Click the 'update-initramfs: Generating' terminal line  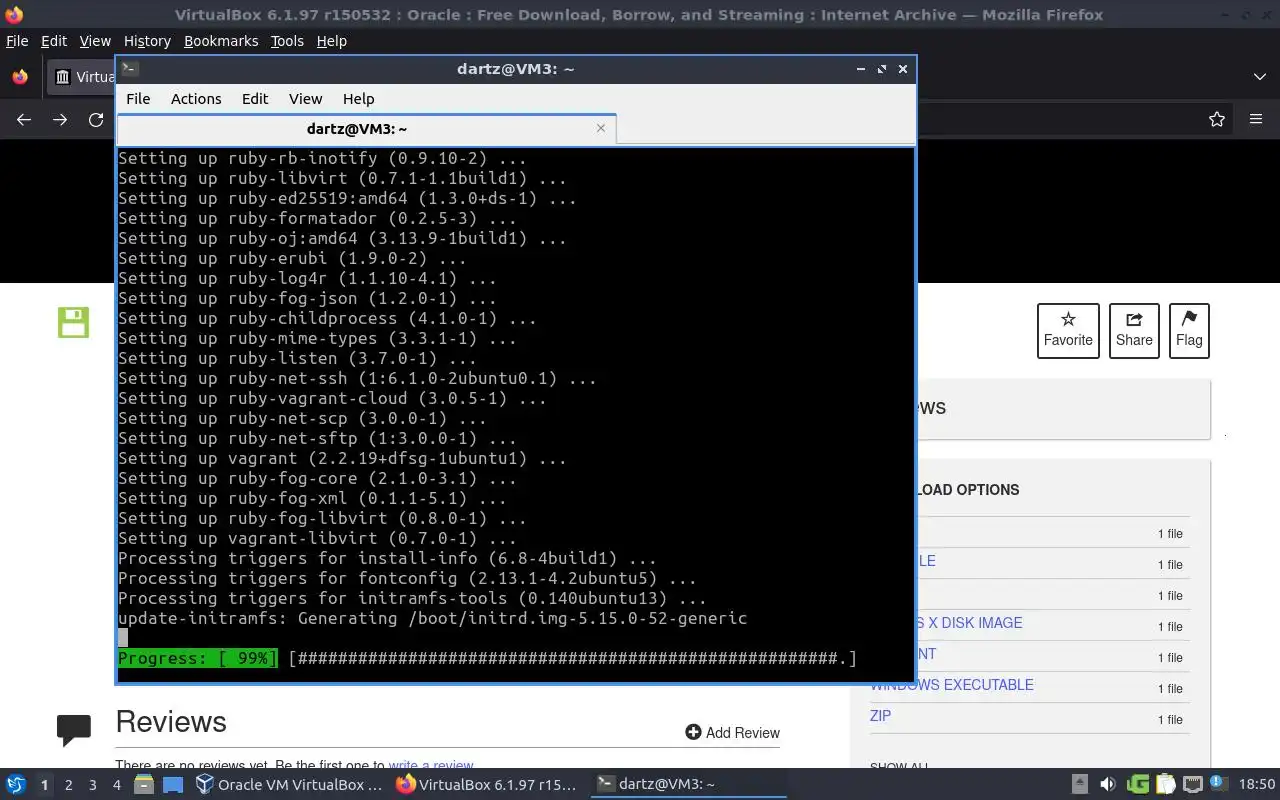432,618
